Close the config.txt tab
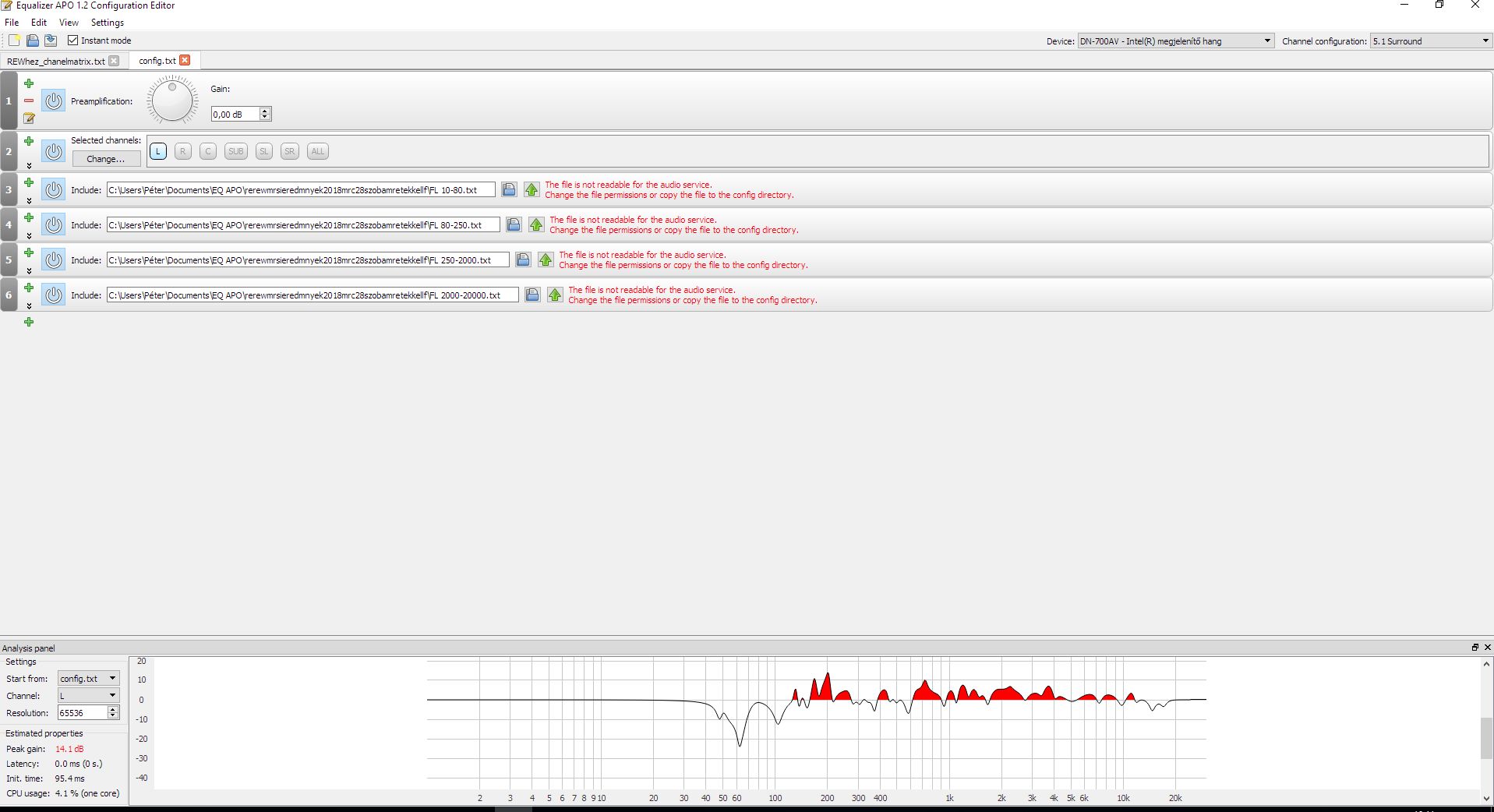 tap(185, 60)
